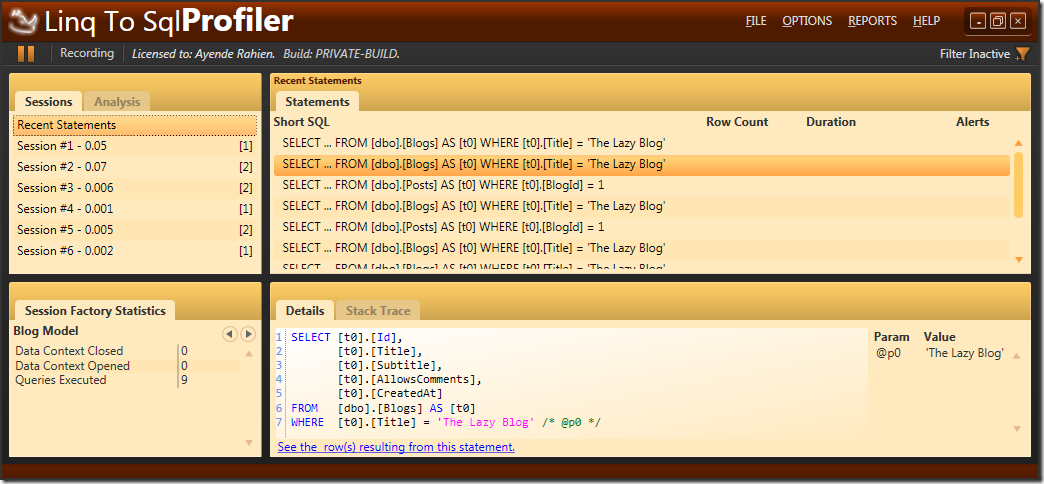The width and height of the screenshot is (1044, 484).
Task: Click the Duration column header
Action: point(831,122)
